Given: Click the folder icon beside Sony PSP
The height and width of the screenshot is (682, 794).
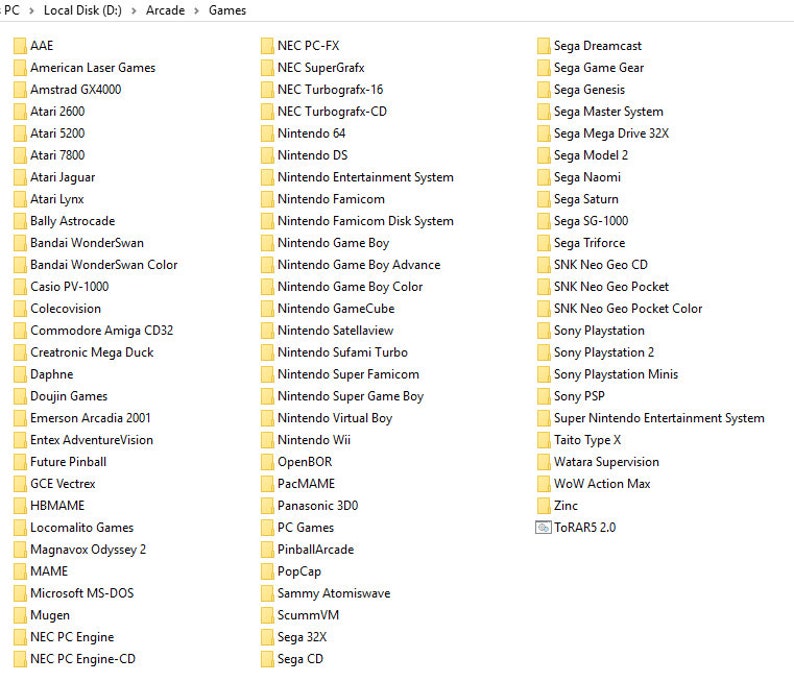Looking at the screenshot, I should (543, 396).
